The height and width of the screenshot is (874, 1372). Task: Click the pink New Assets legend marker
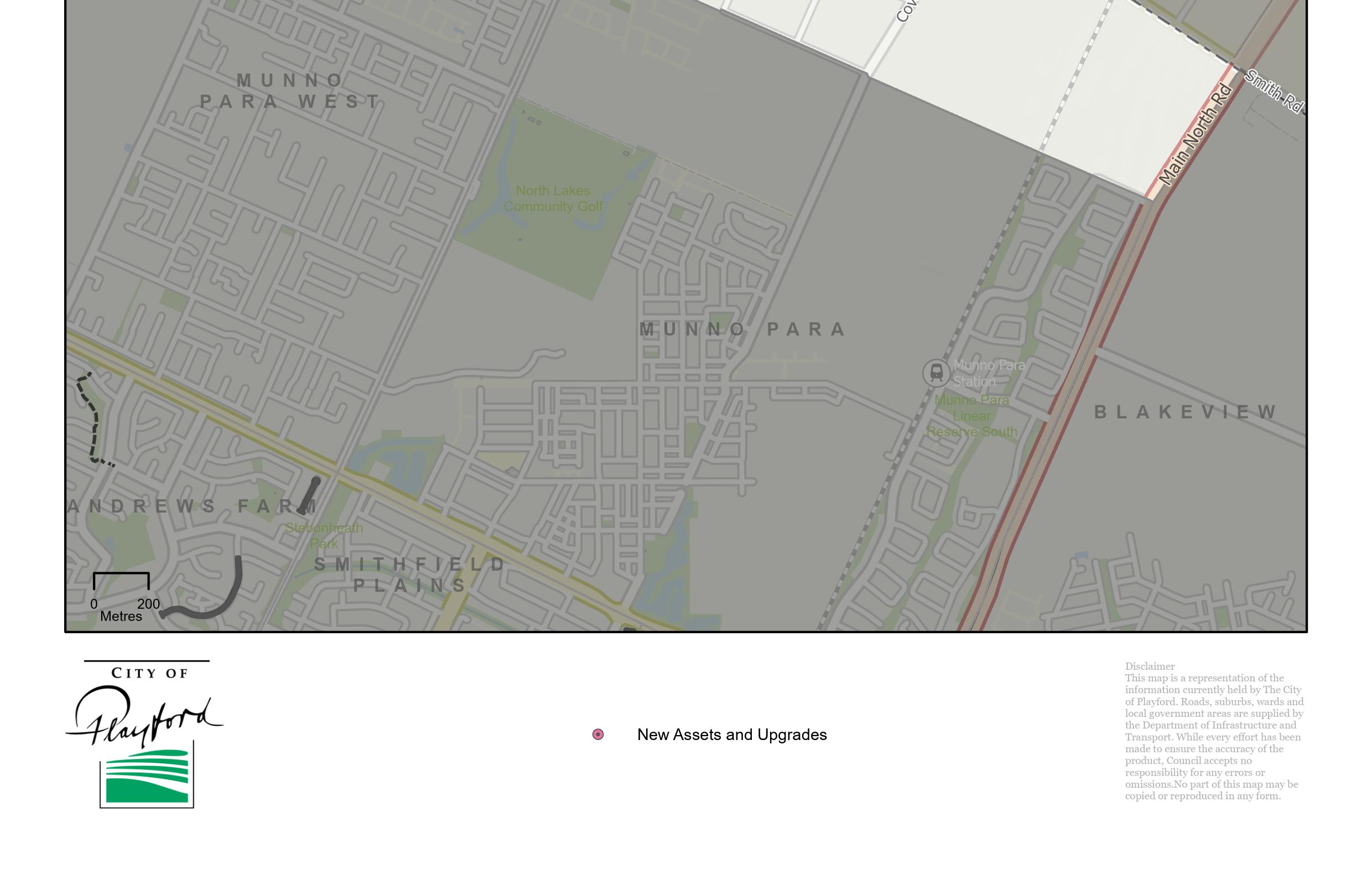[597, 735]
